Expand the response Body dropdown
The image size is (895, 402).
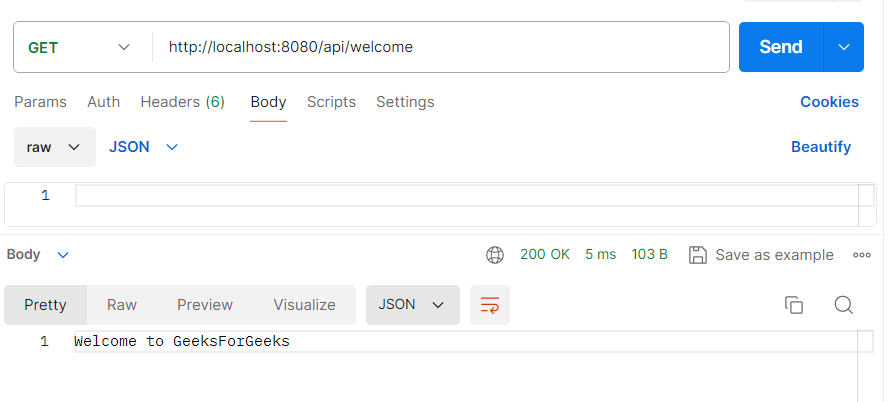pos(38,255)
